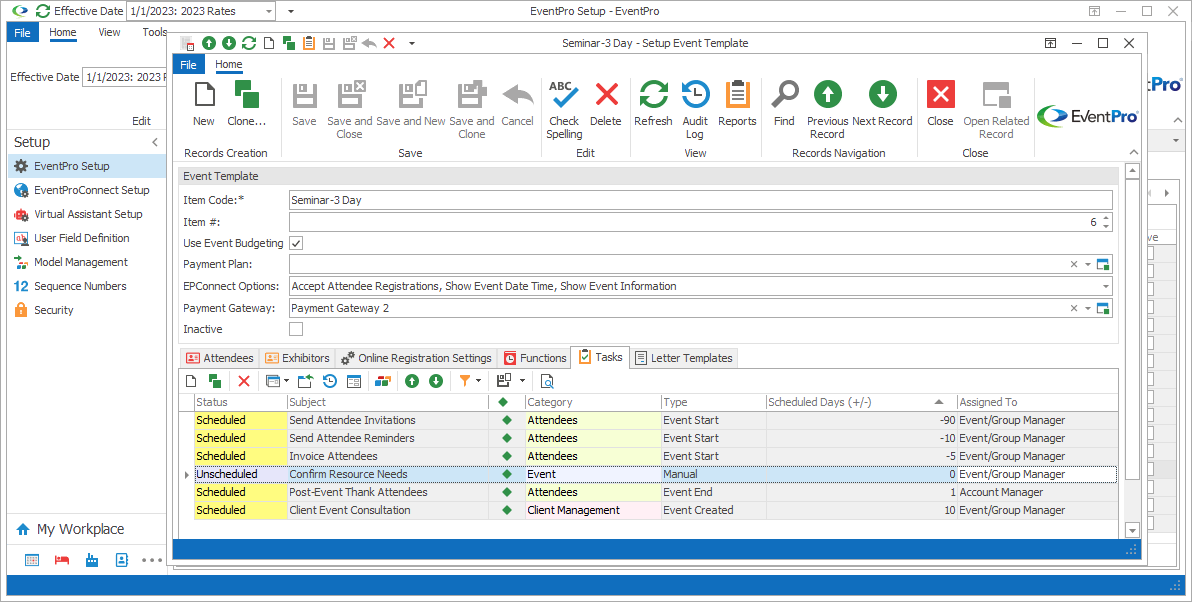Increase Item # with the spinner up arrow

click(x=1106, y=218)
